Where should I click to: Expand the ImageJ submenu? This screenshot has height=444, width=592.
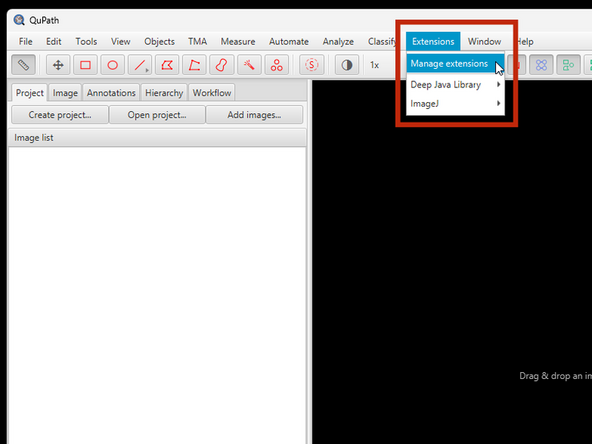click(x=455, y=103)
